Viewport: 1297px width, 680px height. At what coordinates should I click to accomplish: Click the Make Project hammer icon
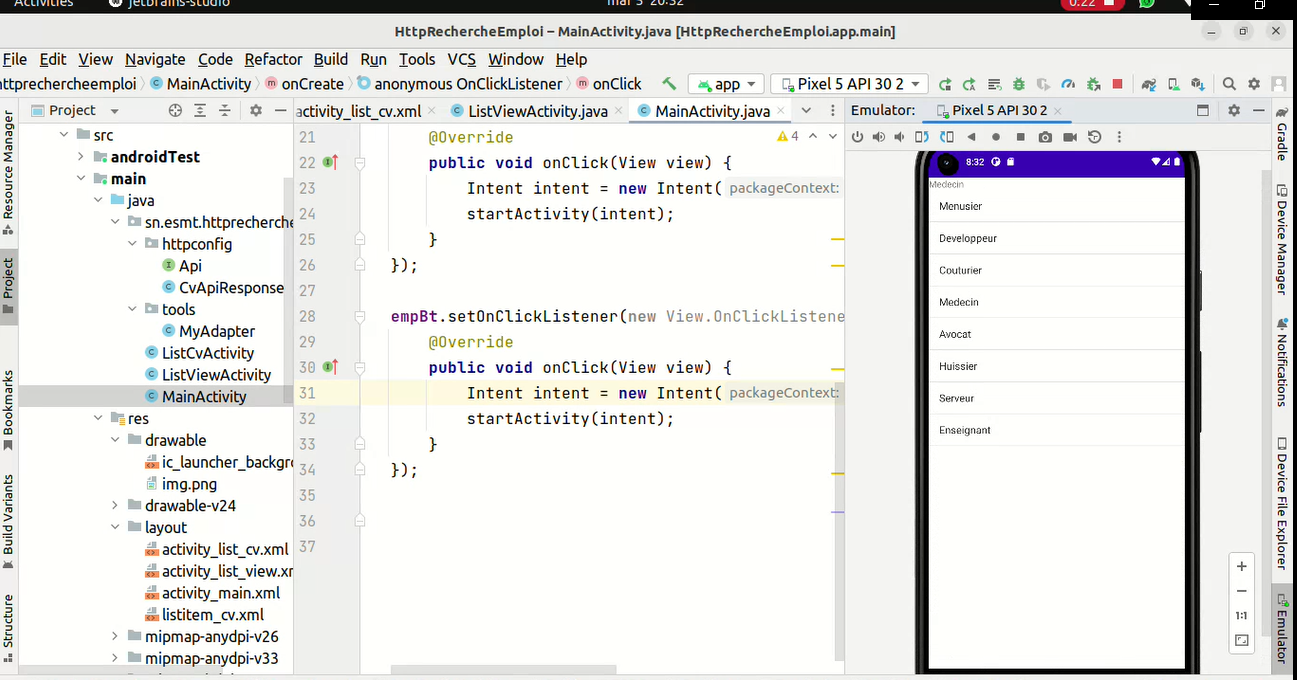pos(669,84)
